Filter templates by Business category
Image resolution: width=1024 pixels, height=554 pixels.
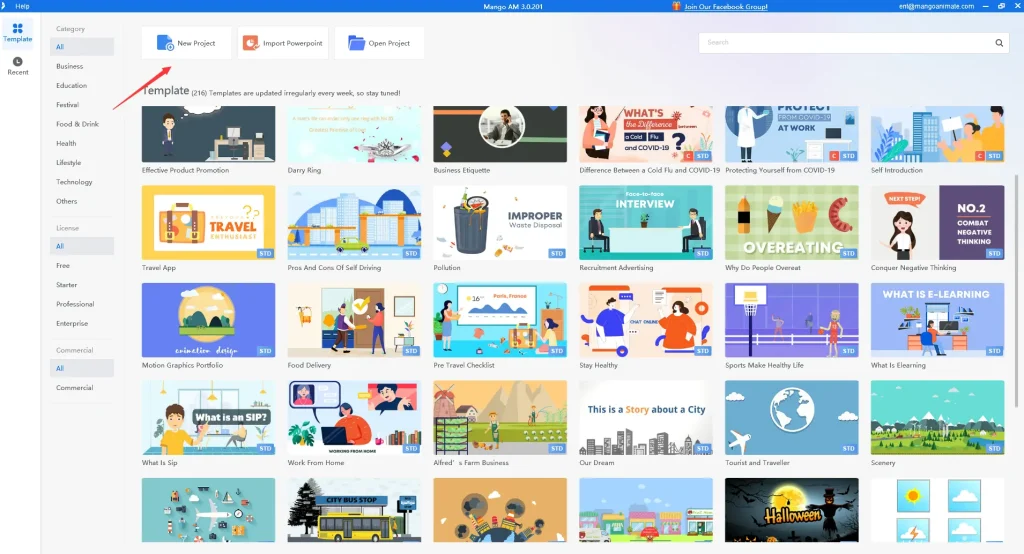pyautogui.click(x=70, y=66)
